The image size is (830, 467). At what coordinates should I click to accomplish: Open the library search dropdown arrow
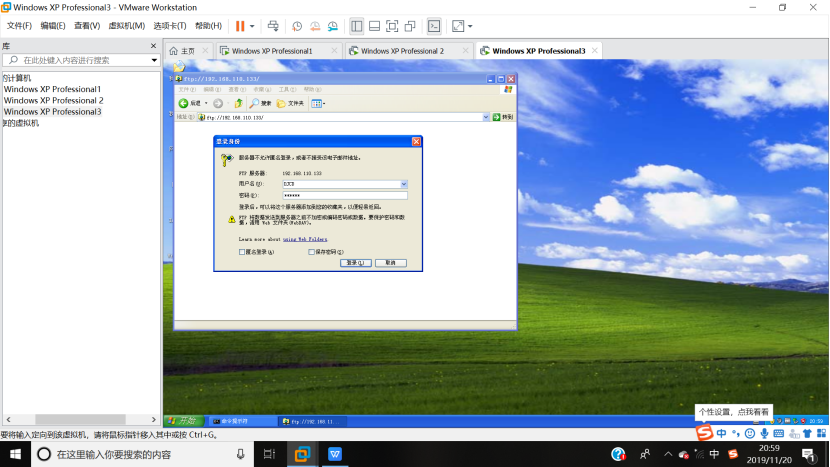point(154,60)
